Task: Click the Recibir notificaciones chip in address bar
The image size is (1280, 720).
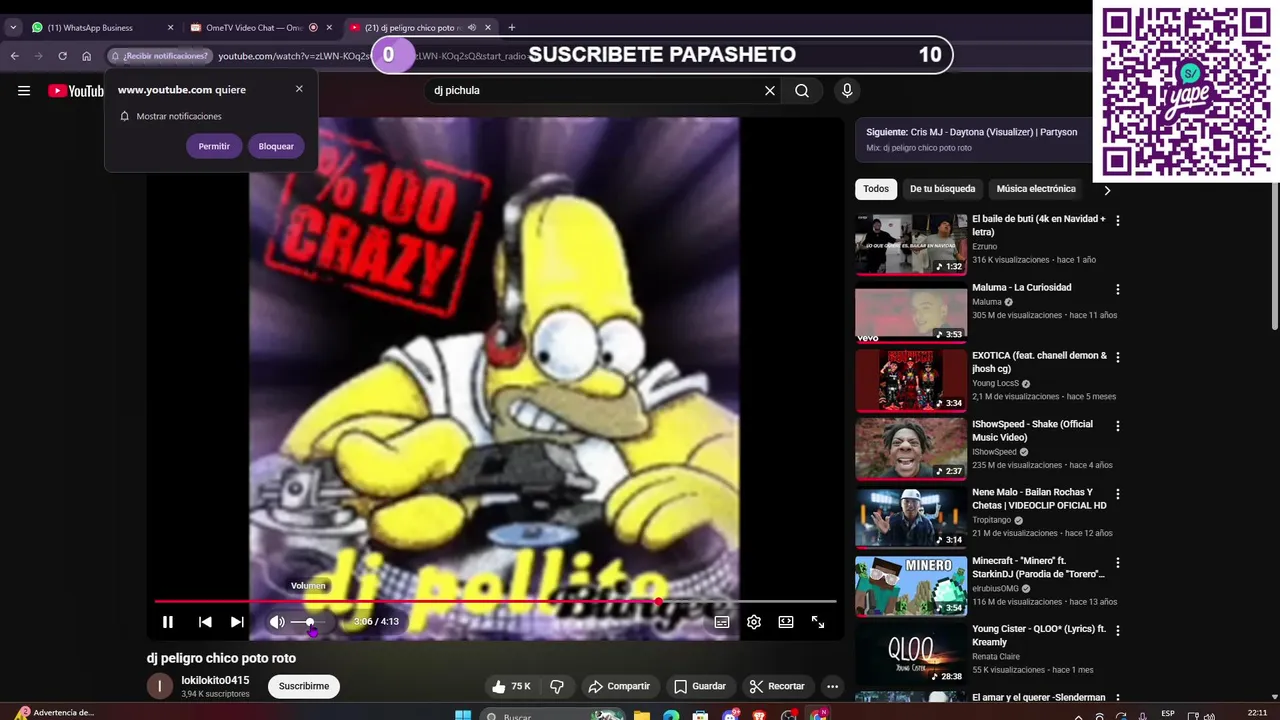Action: click(x=160, y=56)
